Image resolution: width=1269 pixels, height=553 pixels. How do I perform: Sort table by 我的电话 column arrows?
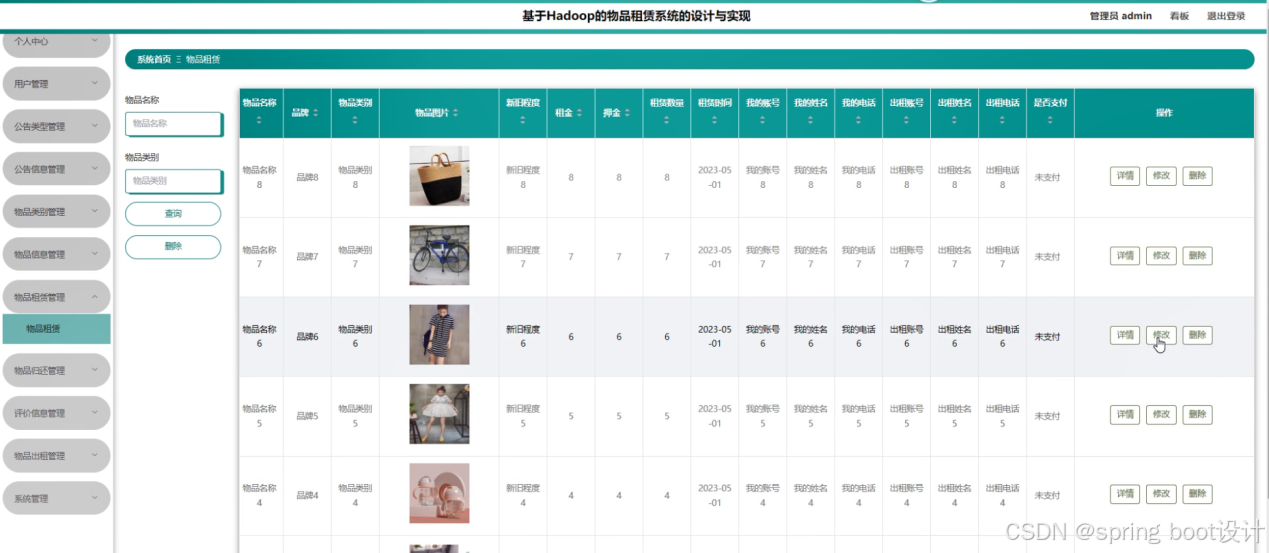[x=859, y=120]
